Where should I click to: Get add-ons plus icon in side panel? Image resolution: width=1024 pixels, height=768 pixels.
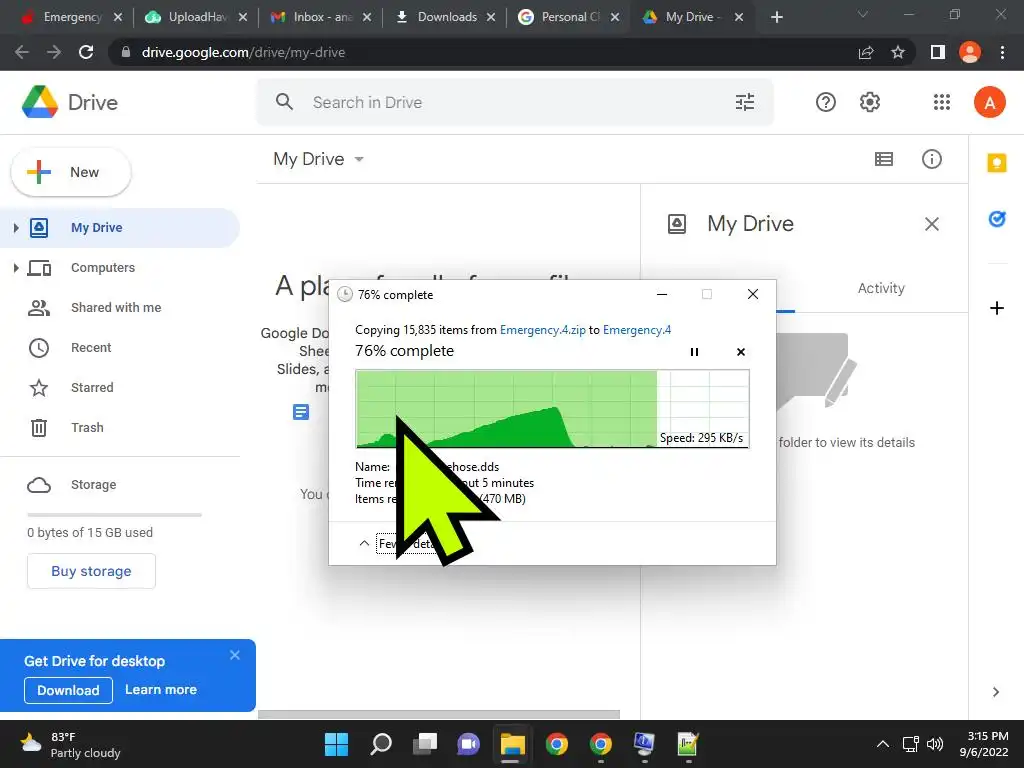pyautogui.click(x=997, y=308)
